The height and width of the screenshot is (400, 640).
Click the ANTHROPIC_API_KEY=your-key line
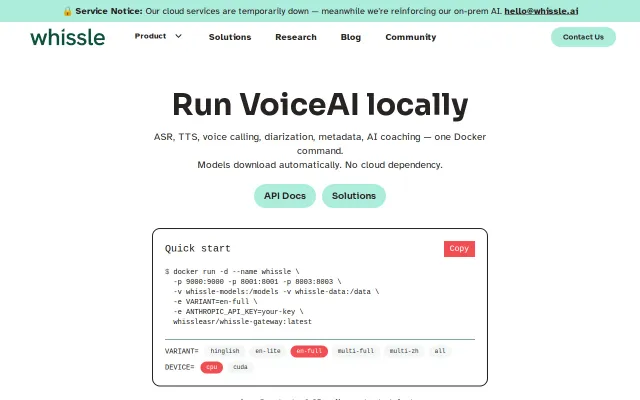[238, 312]
